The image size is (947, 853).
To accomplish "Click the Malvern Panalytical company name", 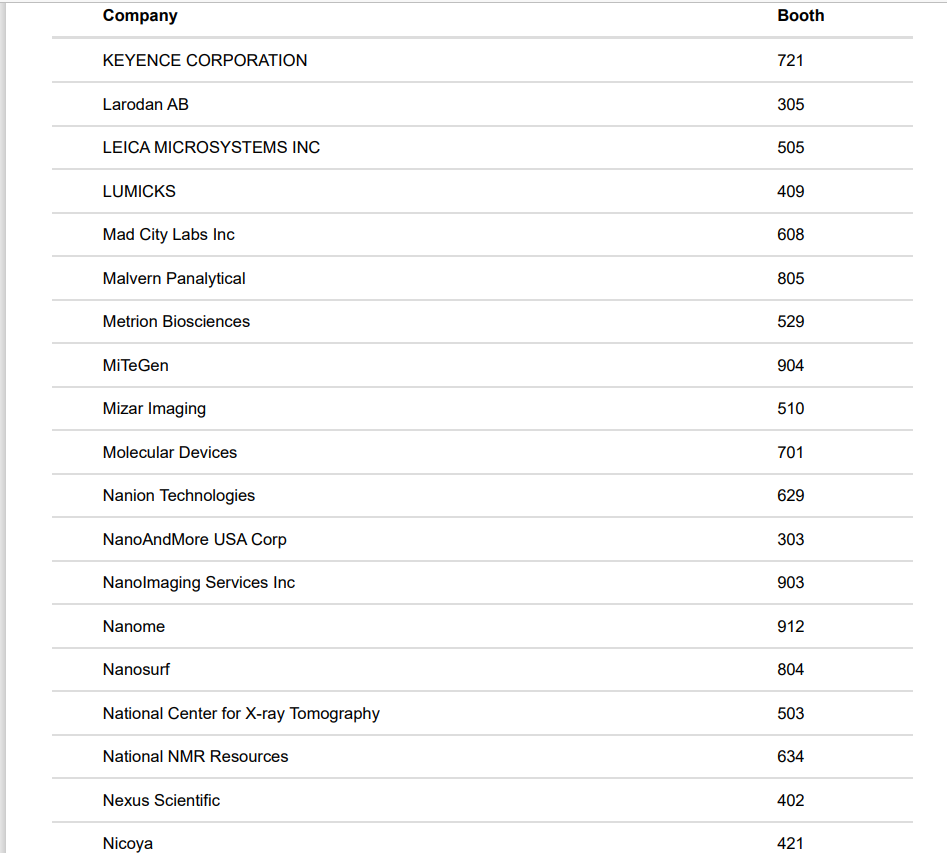I will pos(174,279).
